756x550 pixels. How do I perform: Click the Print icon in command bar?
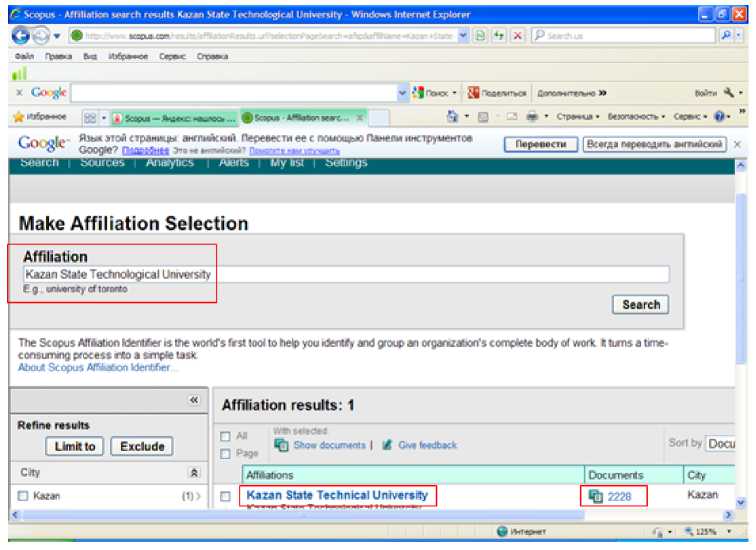click(x=532, y=117)
